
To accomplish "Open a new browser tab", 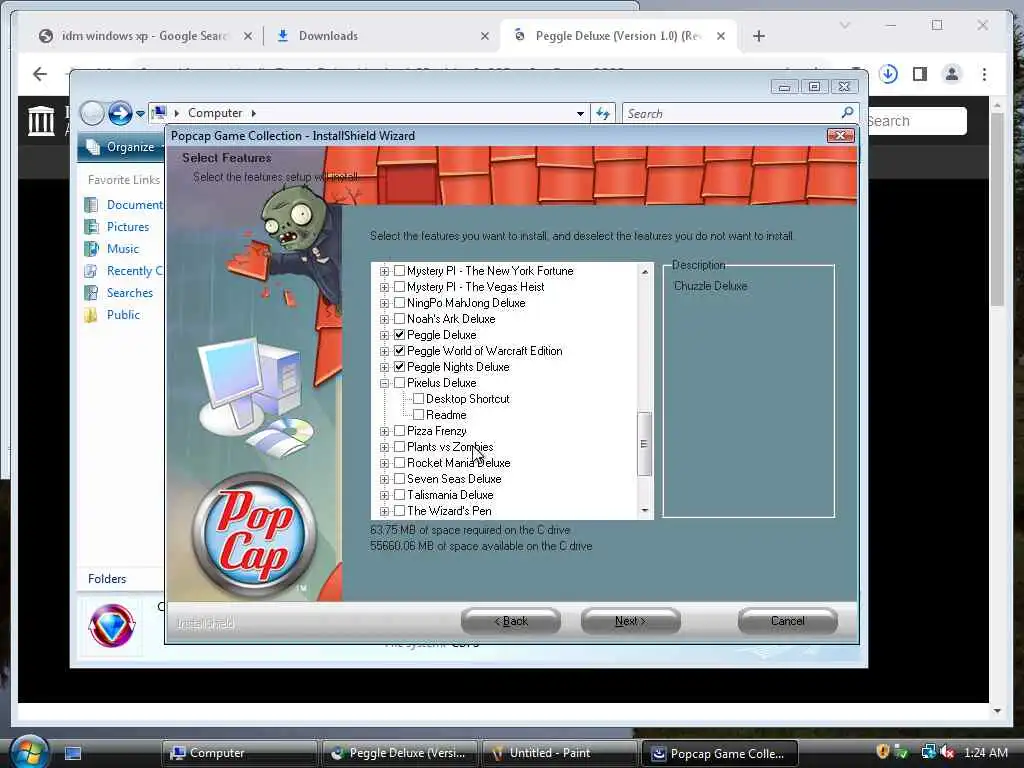I will point(758,36).
